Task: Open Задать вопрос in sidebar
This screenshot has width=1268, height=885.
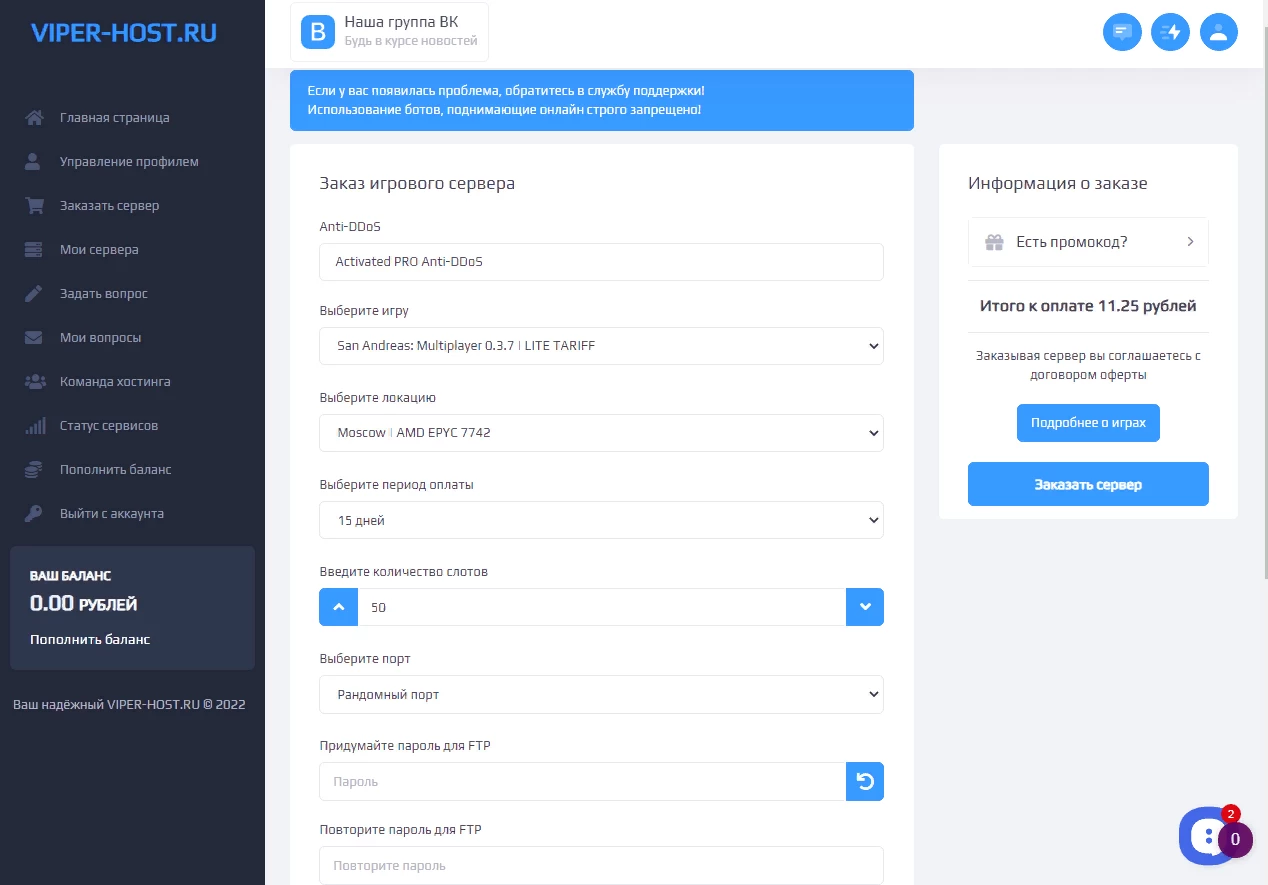Action: tap(103, 294)
